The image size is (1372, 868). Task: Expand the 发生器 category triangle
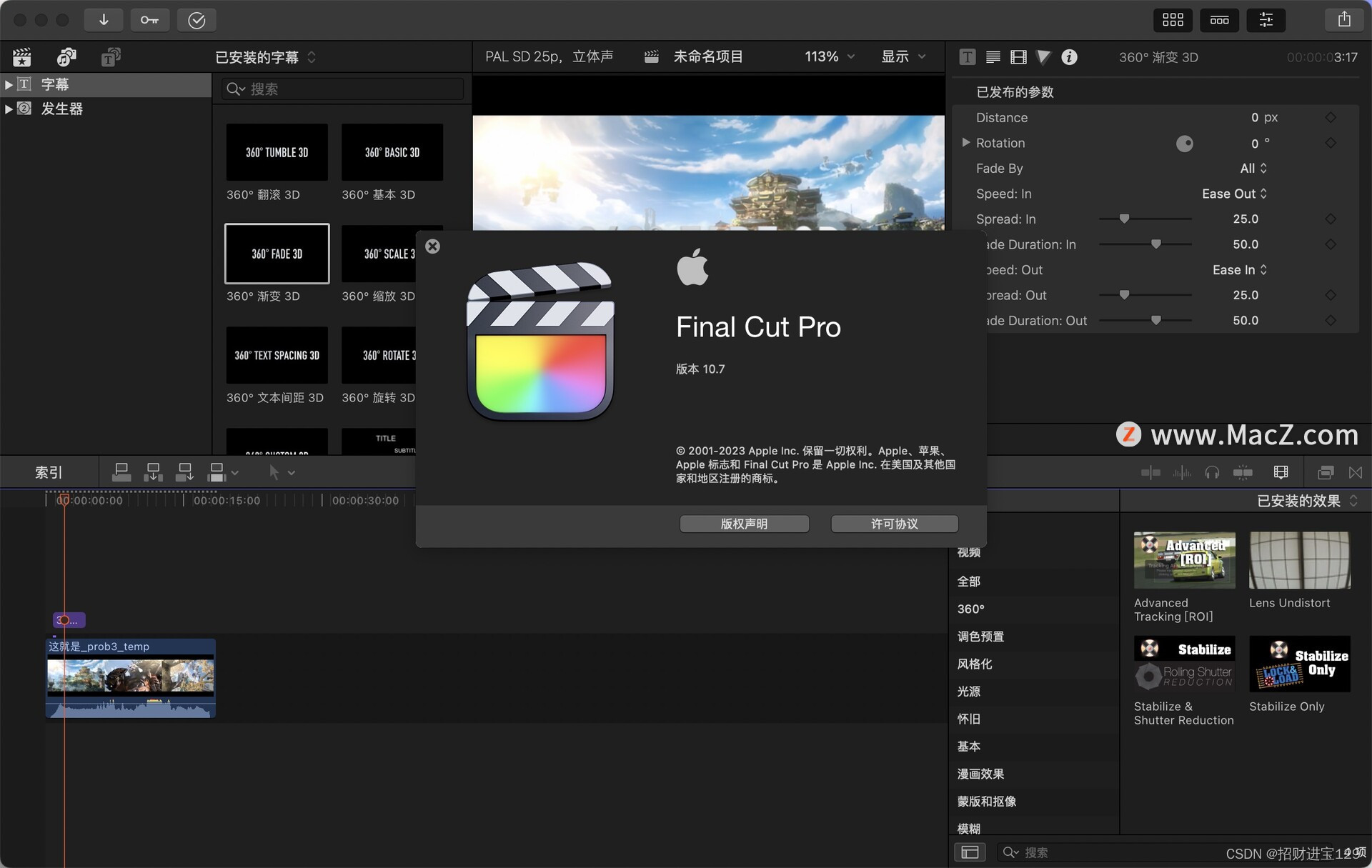click(x=8, y=109)
